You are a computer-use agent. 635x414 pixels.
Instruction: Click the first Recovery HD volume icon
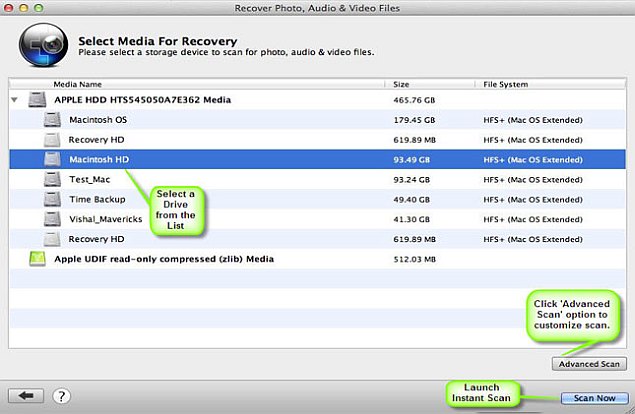point(52,140)
